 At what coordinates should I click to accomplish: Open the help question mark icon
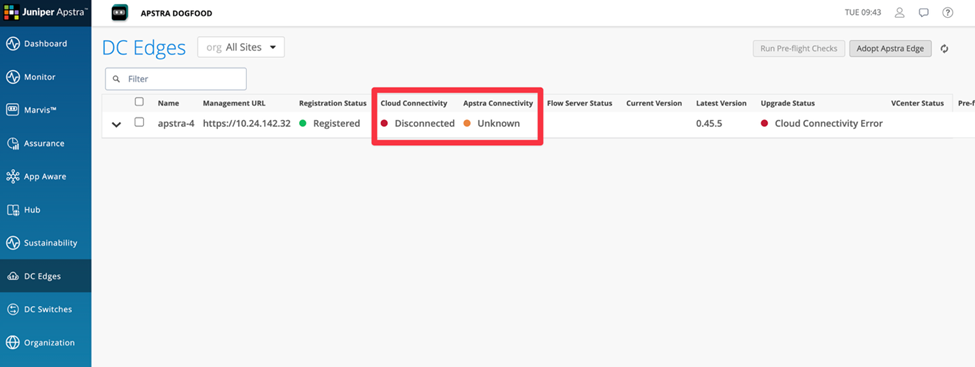(x=948, y=12)
